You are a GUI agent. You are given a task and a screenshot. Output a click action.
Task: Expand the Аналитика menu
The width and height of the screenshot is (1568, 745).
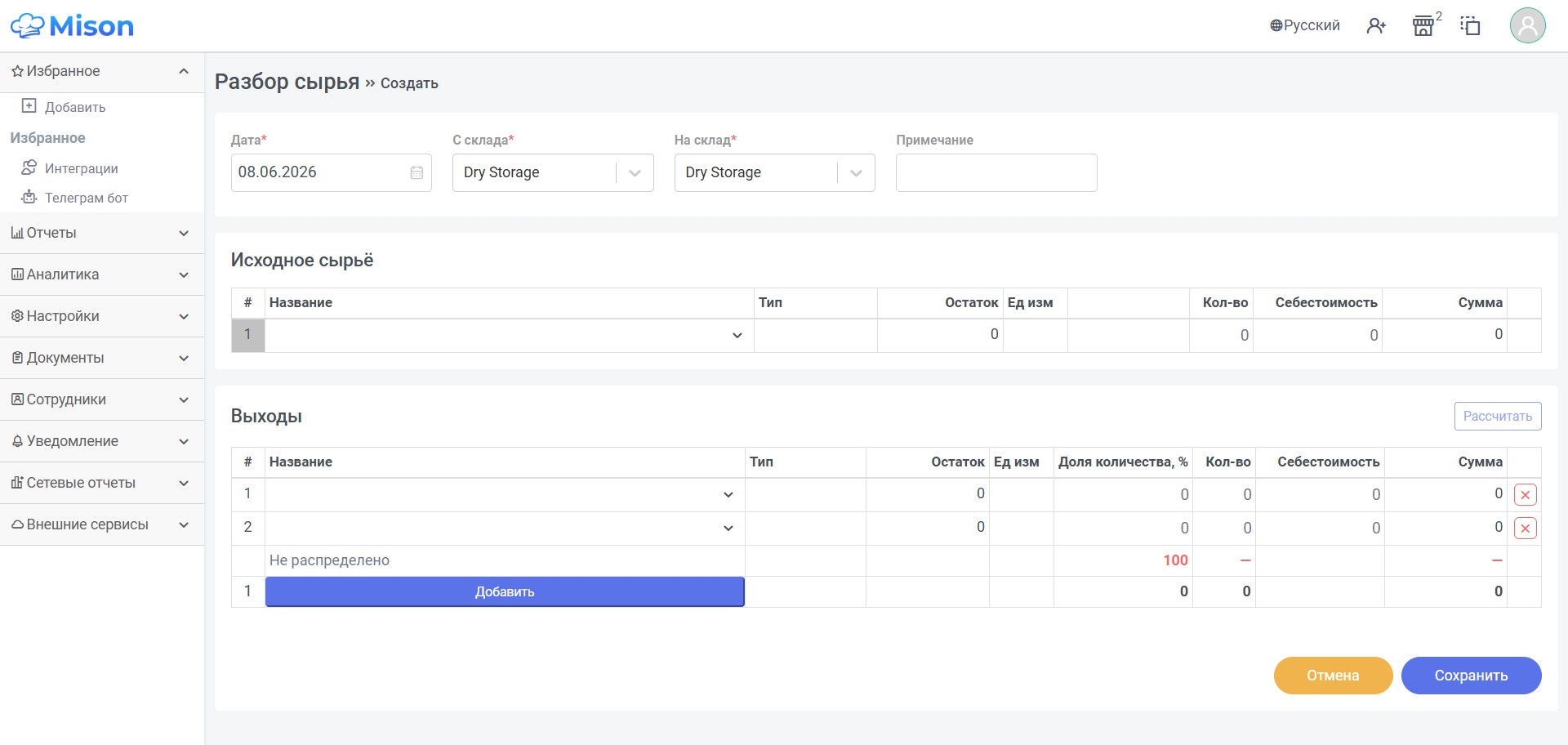tap(102, 274)
